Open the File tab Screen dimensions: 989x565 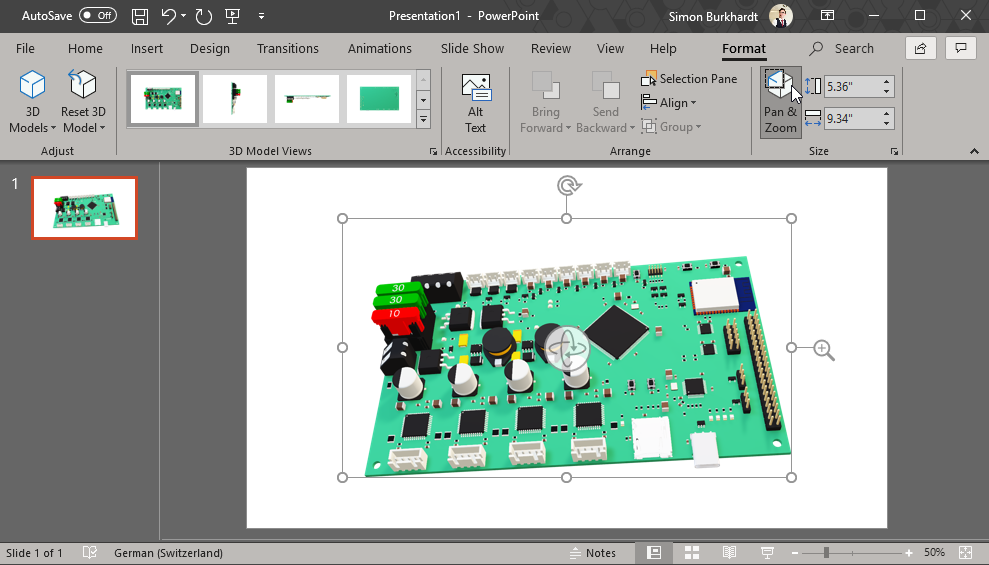[25, 49]
